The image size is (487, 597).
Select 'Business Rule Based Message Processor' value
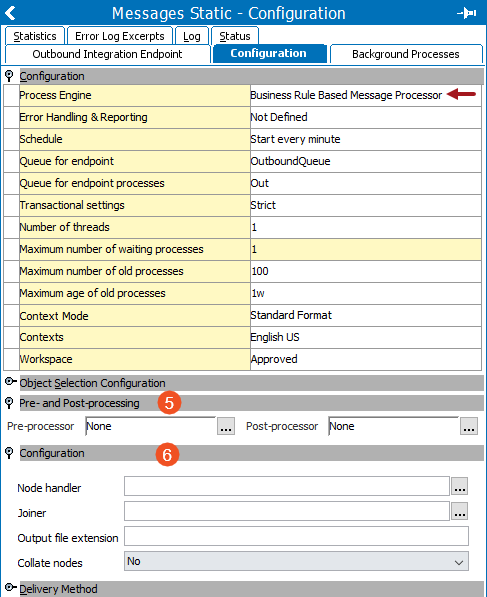point(346,95)
